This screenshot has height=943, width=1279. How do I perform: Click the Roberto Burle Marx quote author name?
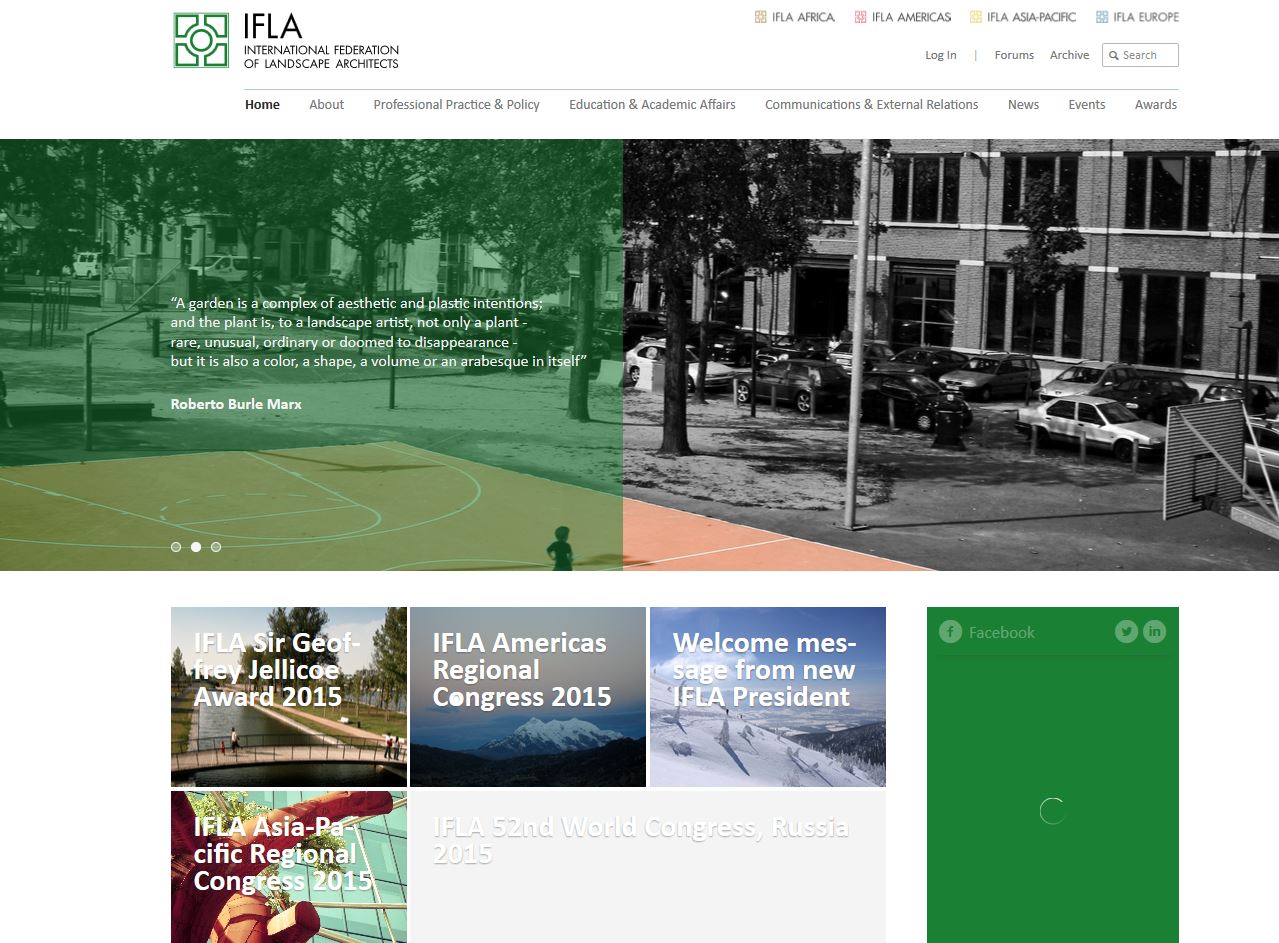[x=236, y=404]
